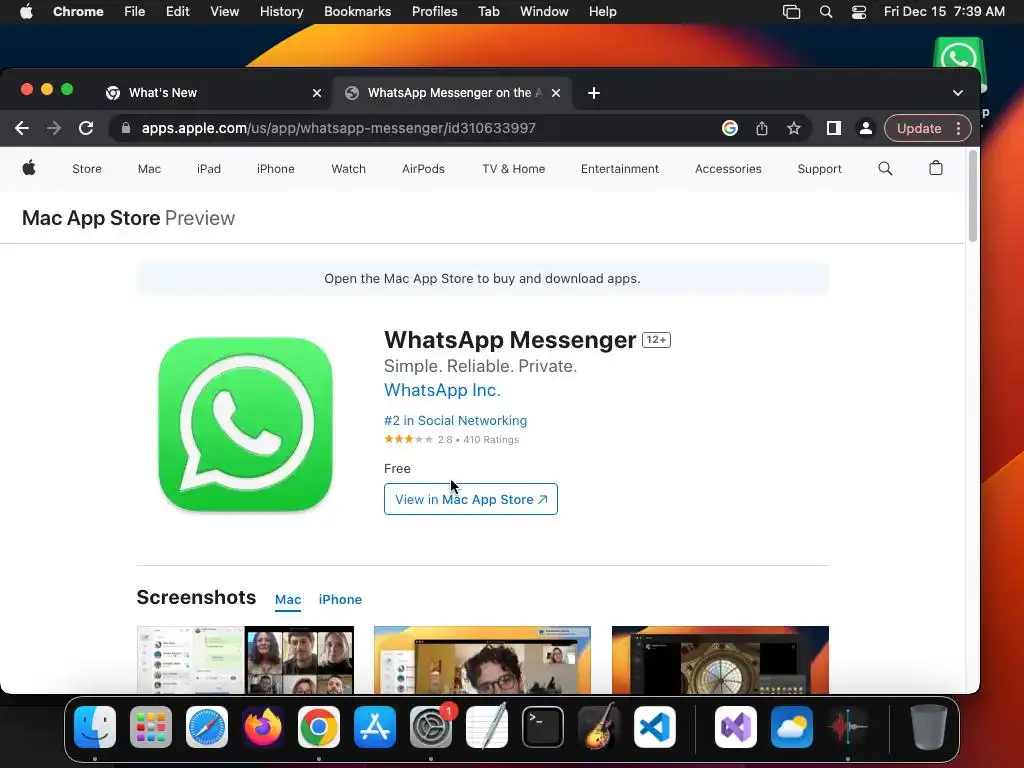The height and width of the screenshot is (768, 1024).
Task: Click View in Mac App Store button
Action: [x=471, y=499]
